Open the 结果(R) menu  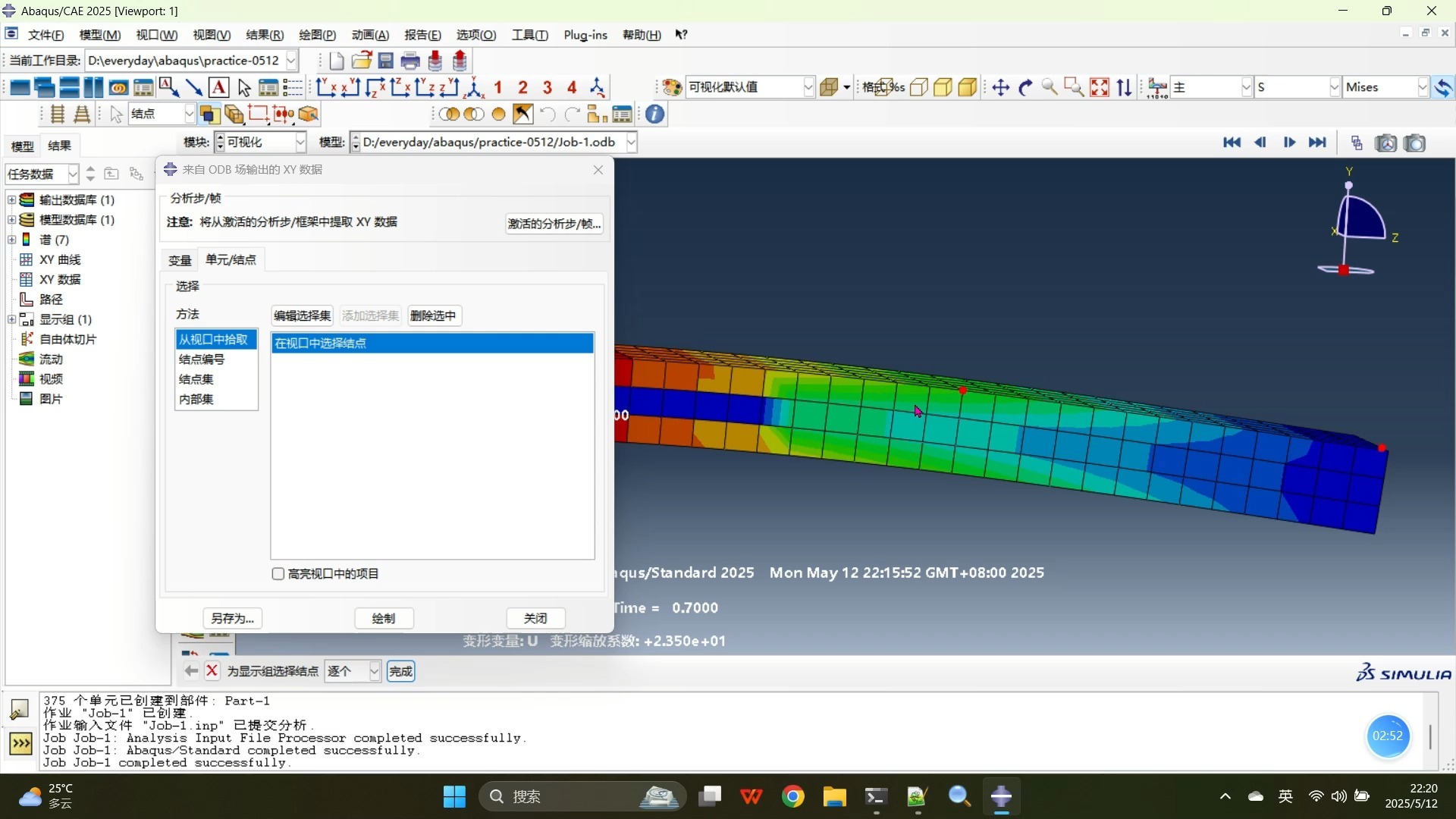coord(265,35)
